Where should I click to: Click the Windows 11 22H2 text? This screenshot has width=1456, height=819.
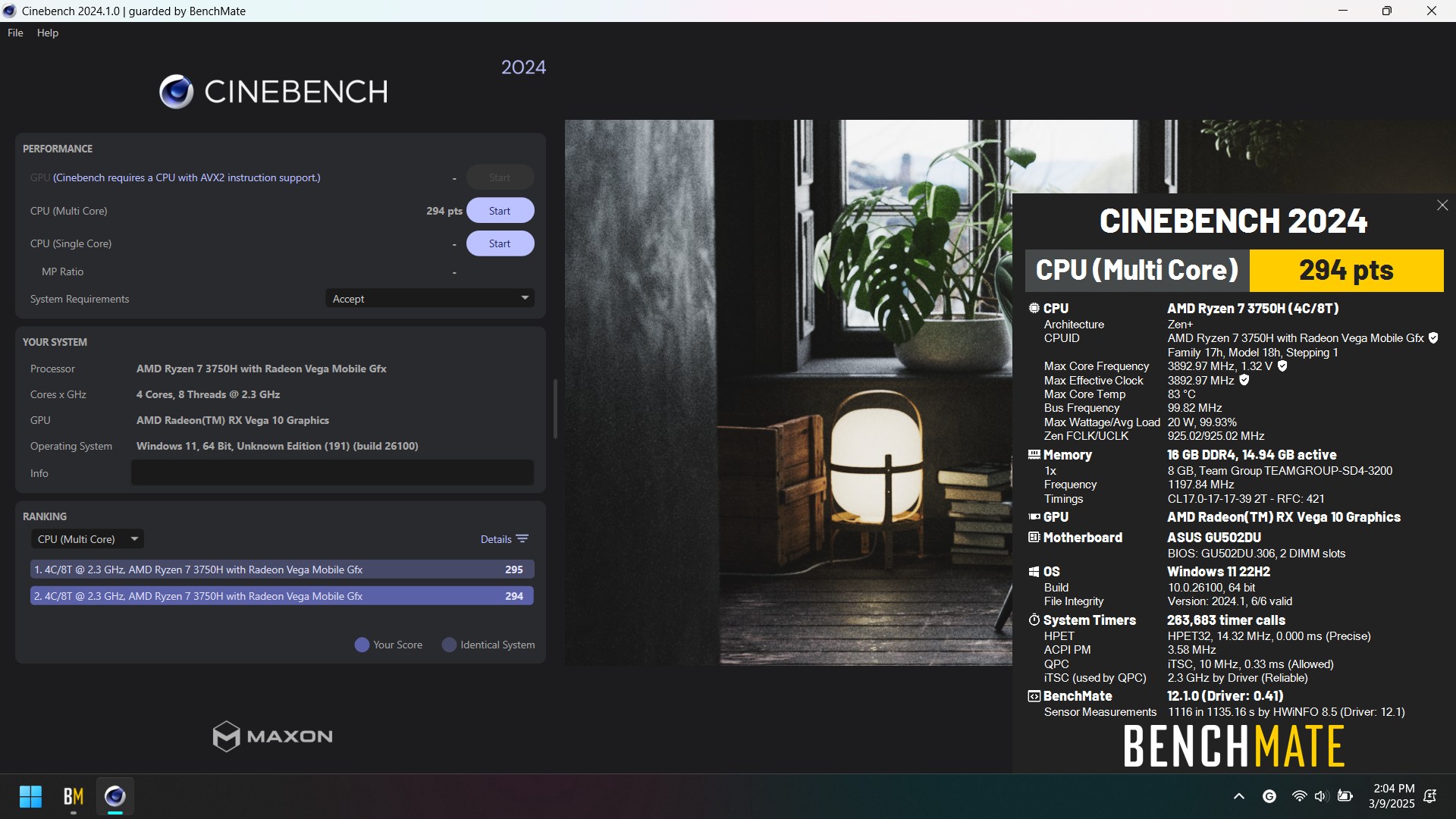tap(1219, 572)
